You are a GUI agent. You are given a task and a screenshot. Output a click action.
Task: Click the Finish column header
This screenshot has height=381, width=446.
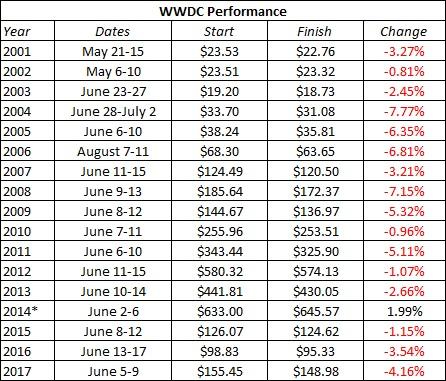point(315,31)
